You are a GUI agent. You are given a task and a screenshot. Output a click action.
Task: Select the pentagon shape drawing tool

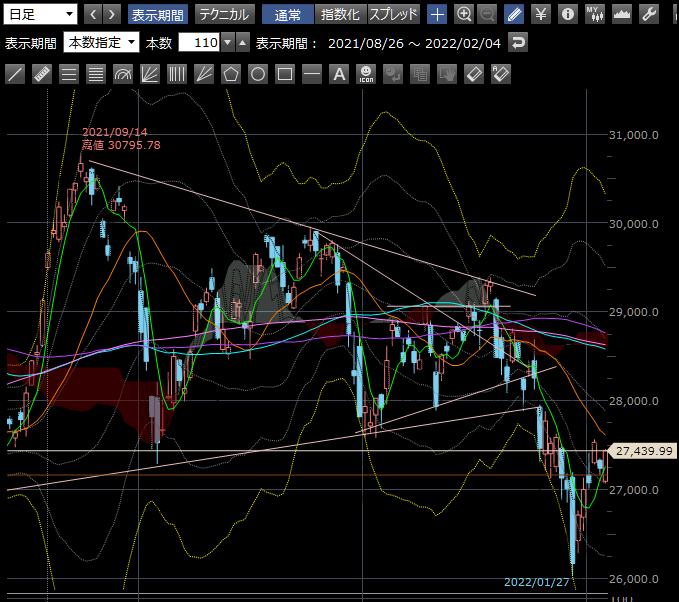[x=231, y=74]
